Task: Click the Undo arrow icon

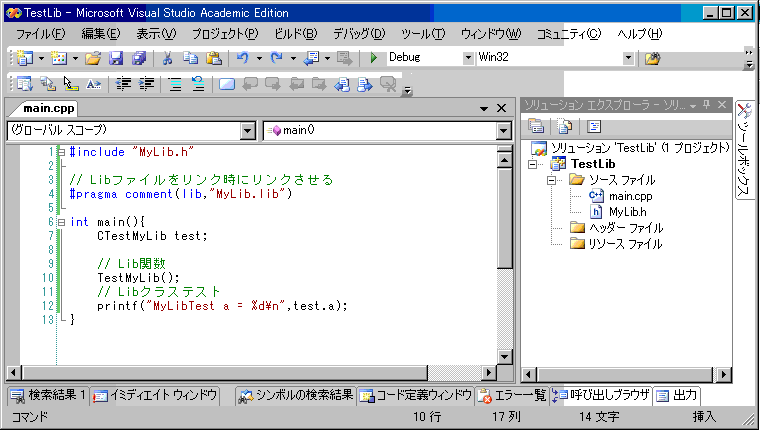Action: click(x=242, y=58)
